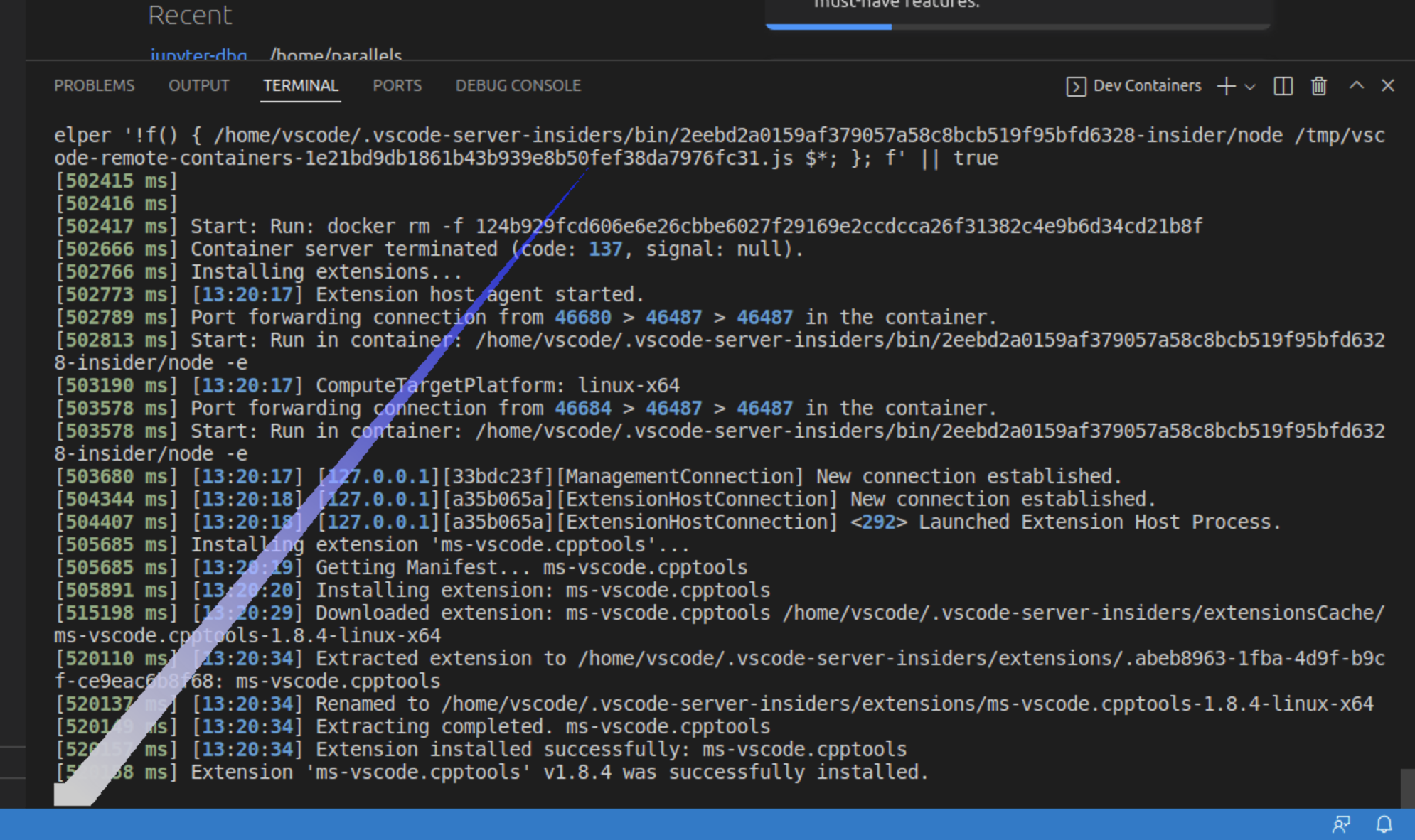This screenshot has width=1415, height=840.
Task: Click 'Extension installed successfully' log line
Action: [611, 750]
